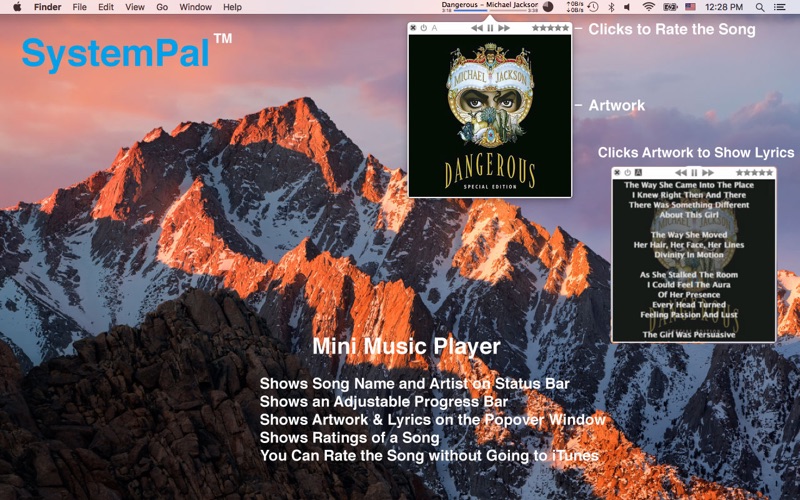Click the power icon in lyrics popover
The image size is (800, 500).
(628, 172)
